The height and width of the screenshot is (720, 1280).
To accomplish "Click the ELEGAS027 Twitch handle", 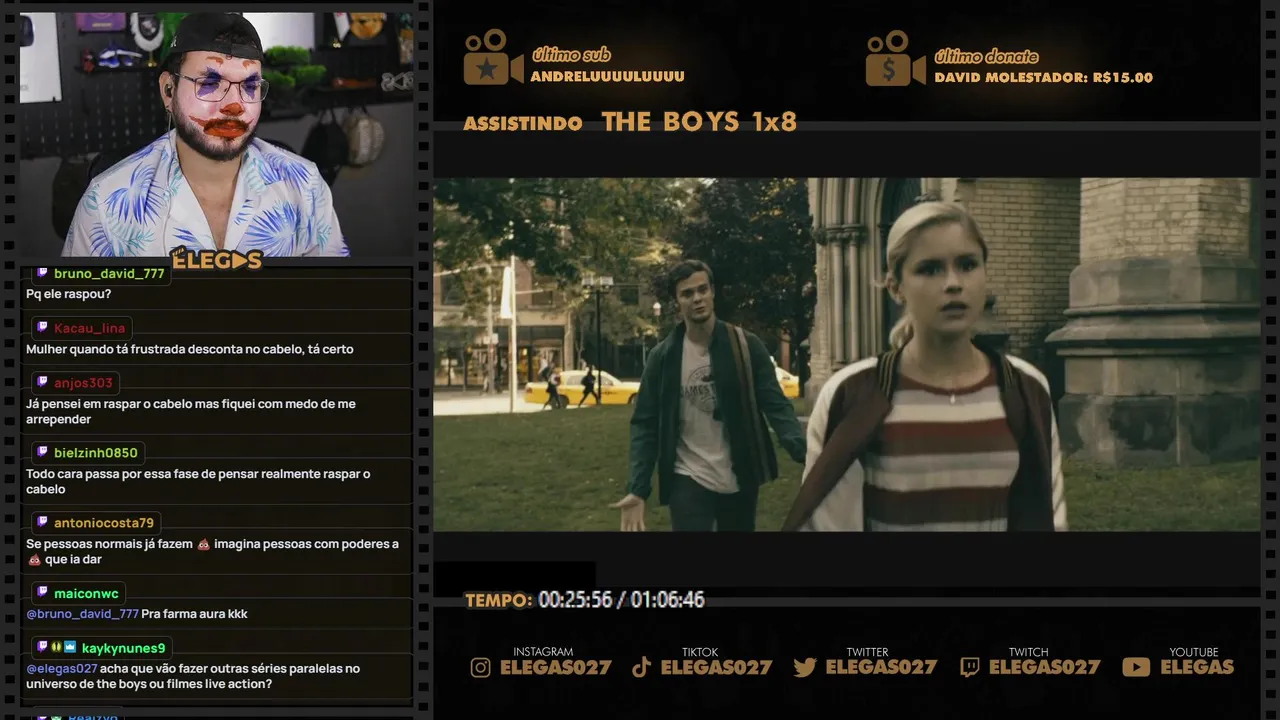I will click(x=1045, y=667).
